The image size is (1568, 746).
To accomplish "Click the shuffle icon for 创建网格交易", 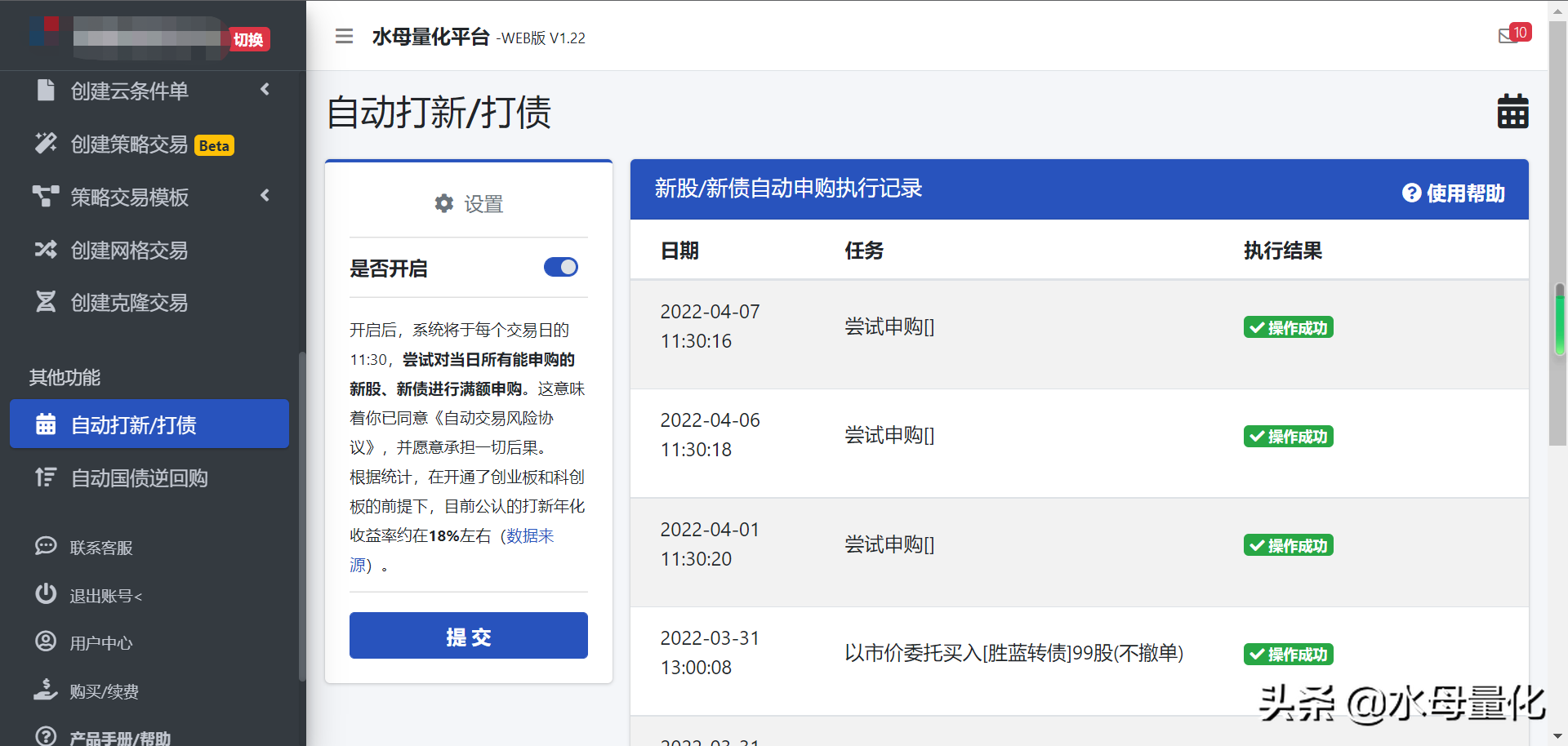I will pos(46,249).
